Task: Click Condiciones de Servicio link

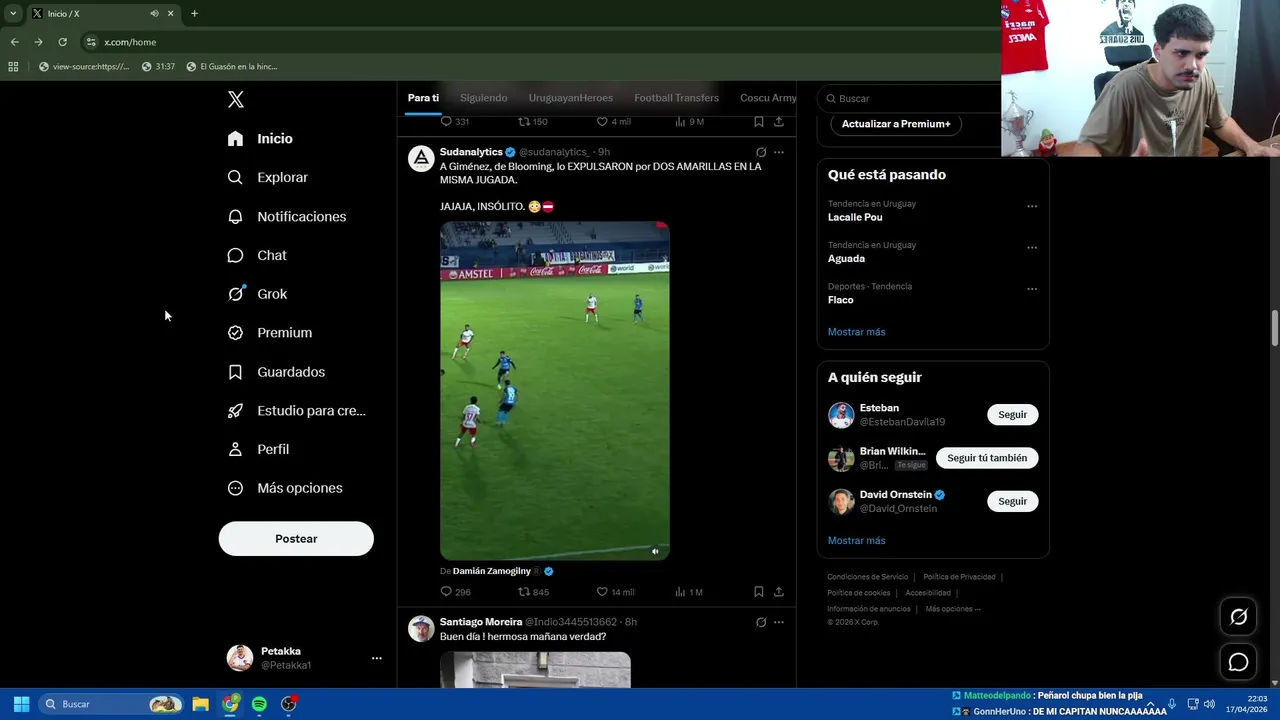Action: (x=867, y=577)
